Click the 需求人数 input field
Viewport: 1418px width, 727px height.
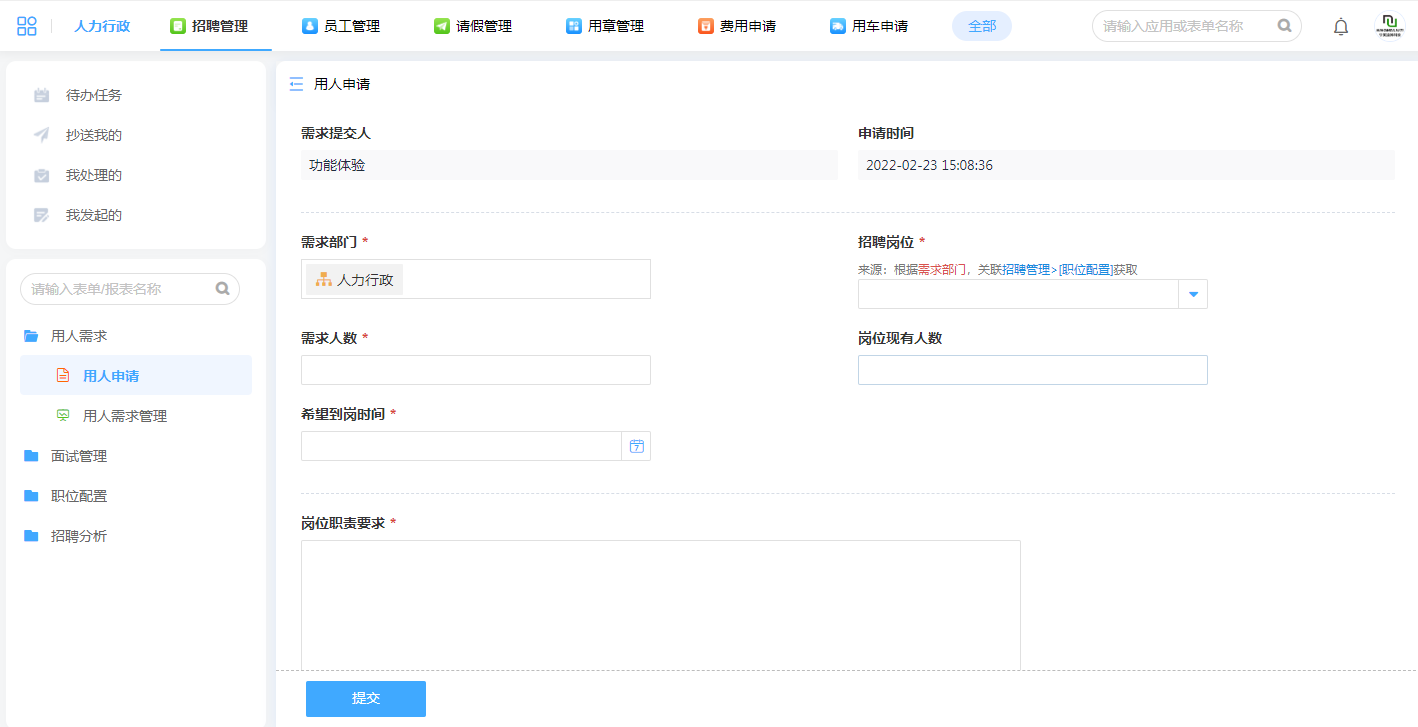[x=476, y=370]
